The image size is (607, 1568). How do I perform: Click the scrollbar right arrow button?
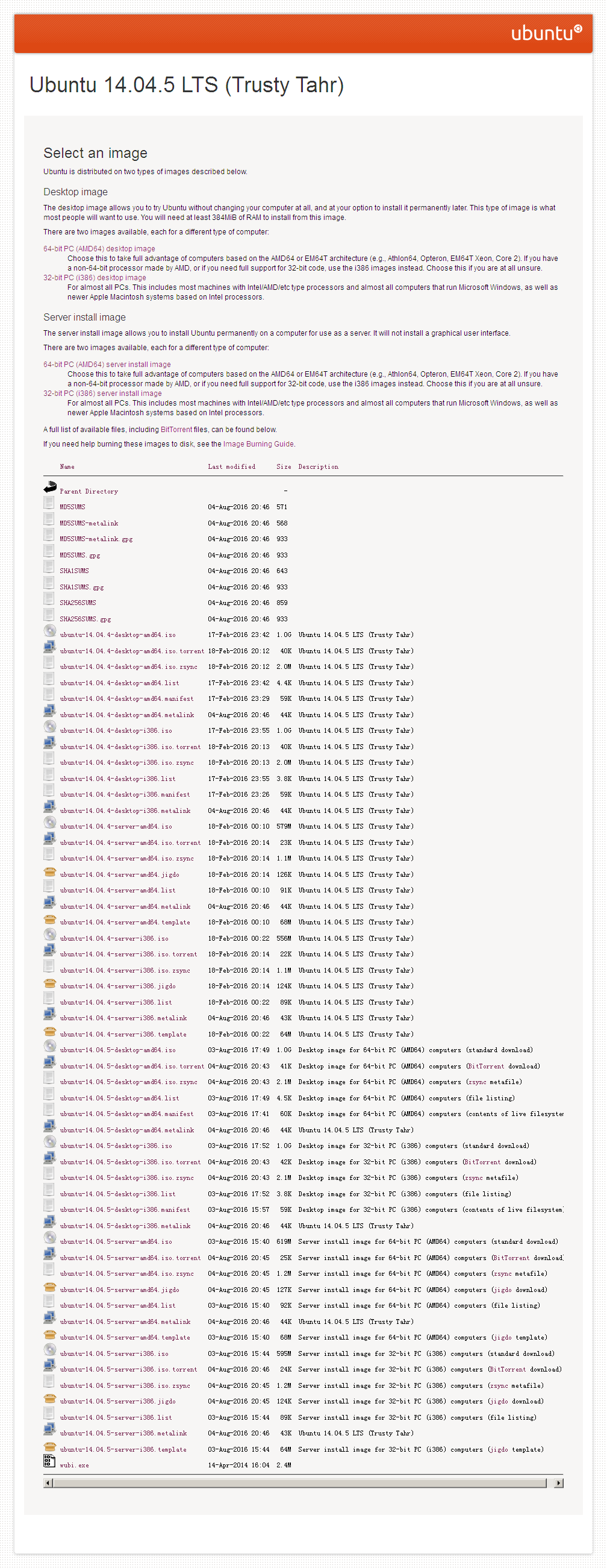click(x=558, y=1484)
